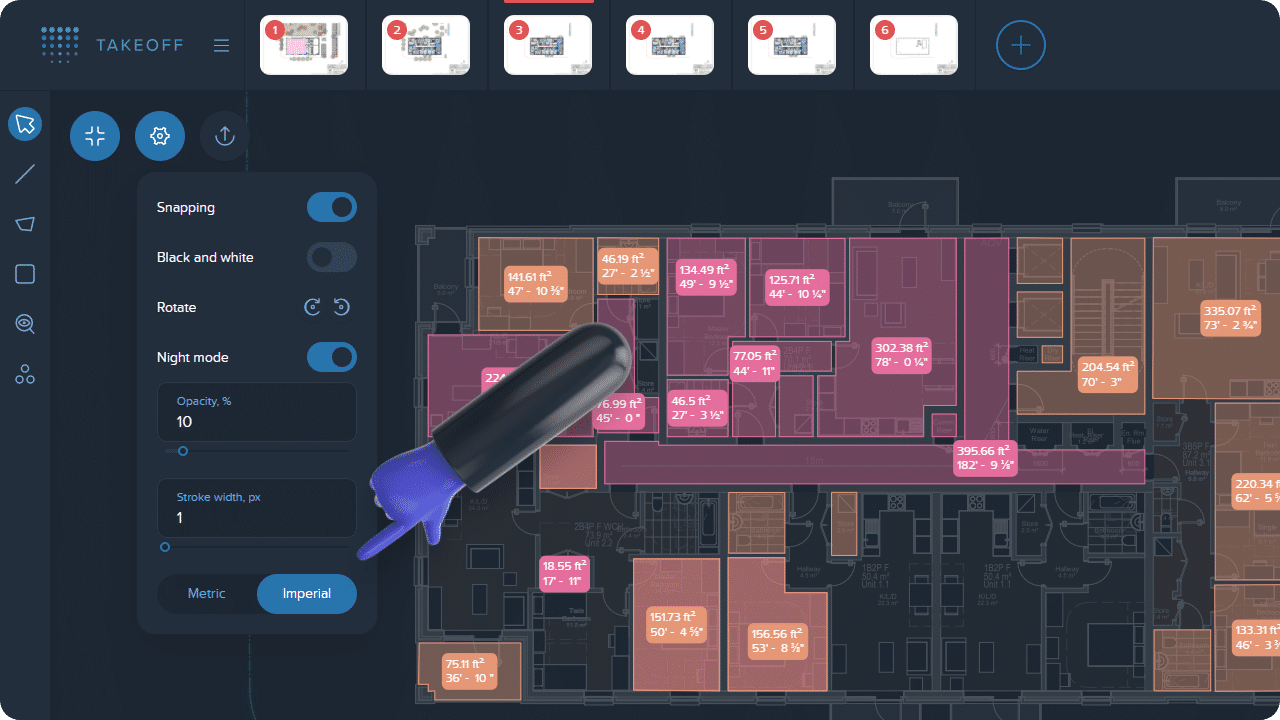Select the 220.34 ft² area label
This screenshot has height=720, width=1280.
(x=1256, y=491)
